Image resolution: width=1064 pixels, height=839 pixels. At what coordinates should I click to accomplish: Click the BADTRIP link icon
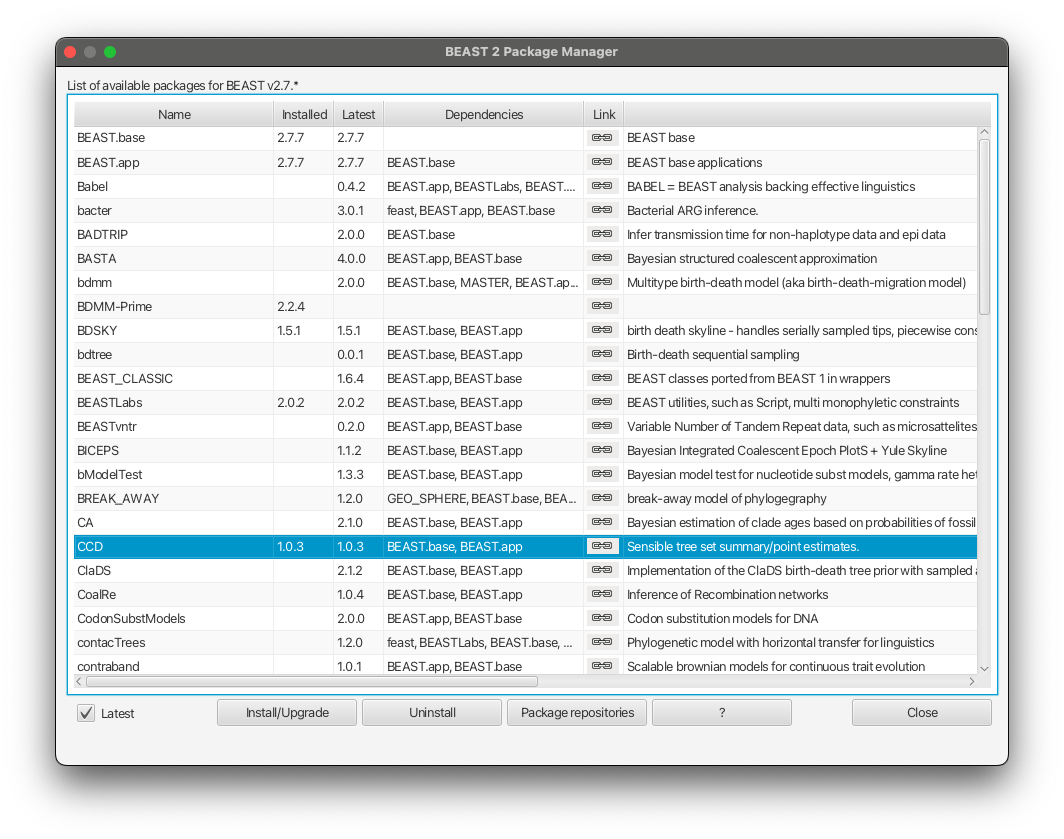[602, 234]
